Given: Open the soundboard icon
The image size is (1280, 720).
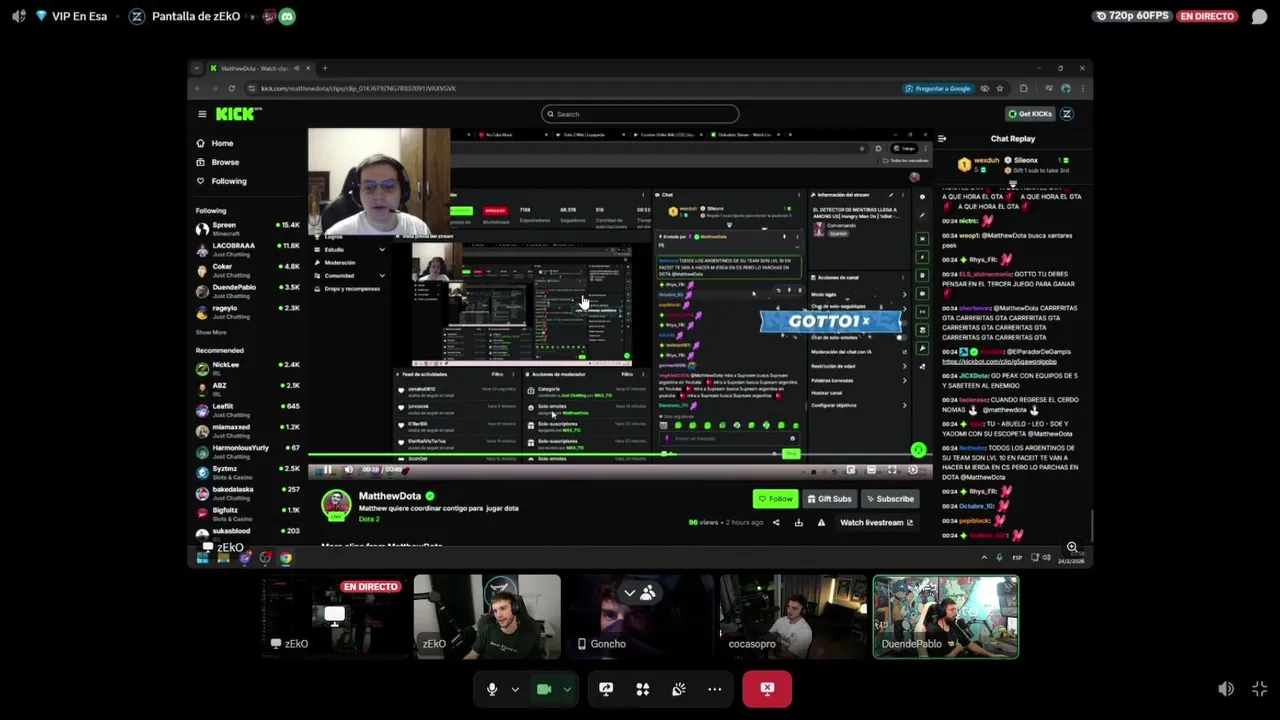Looking at the screenshot, I should (679, 689).
